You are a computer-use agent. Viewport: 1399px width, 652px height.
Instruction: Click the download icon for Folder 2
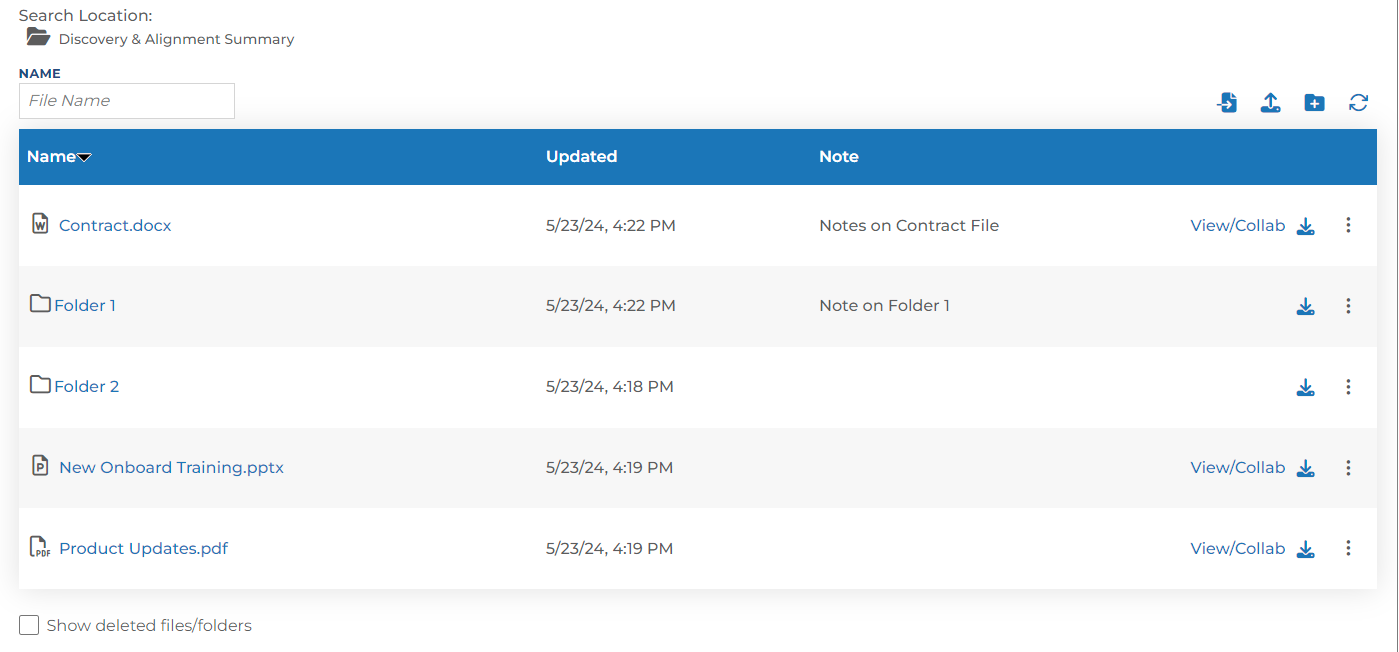[x=1305, y=387]
